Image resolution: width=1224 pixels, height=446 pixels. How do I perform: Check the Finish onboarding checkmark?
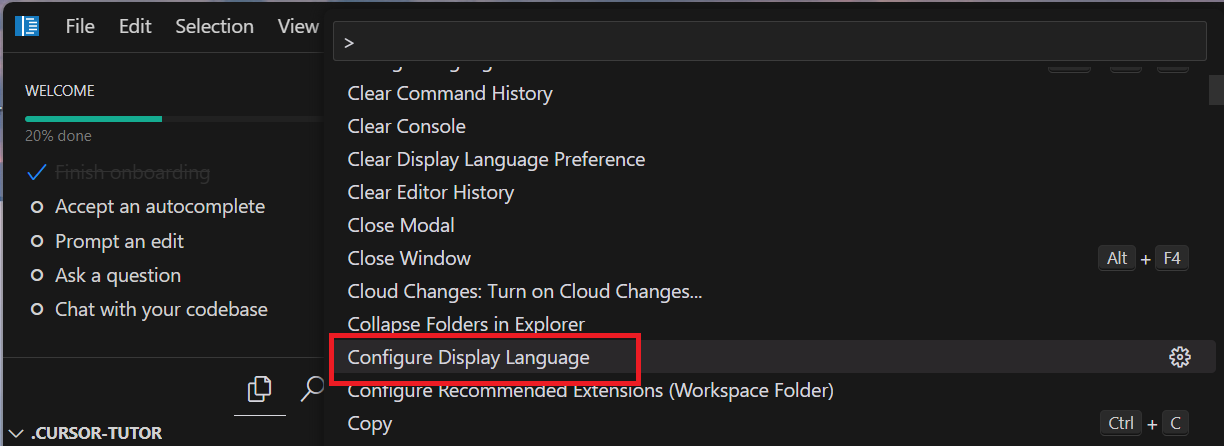[37, 173]
